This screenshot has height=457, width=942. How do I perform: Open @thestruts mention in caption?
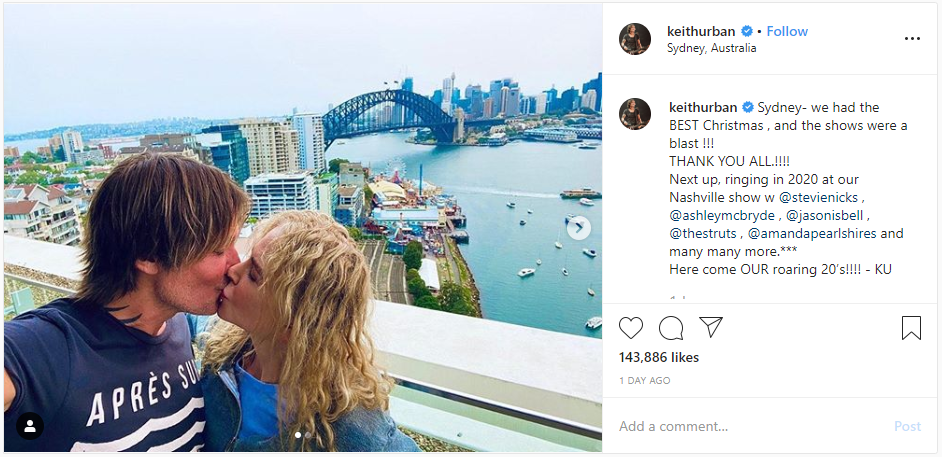(x=705, y=233)
